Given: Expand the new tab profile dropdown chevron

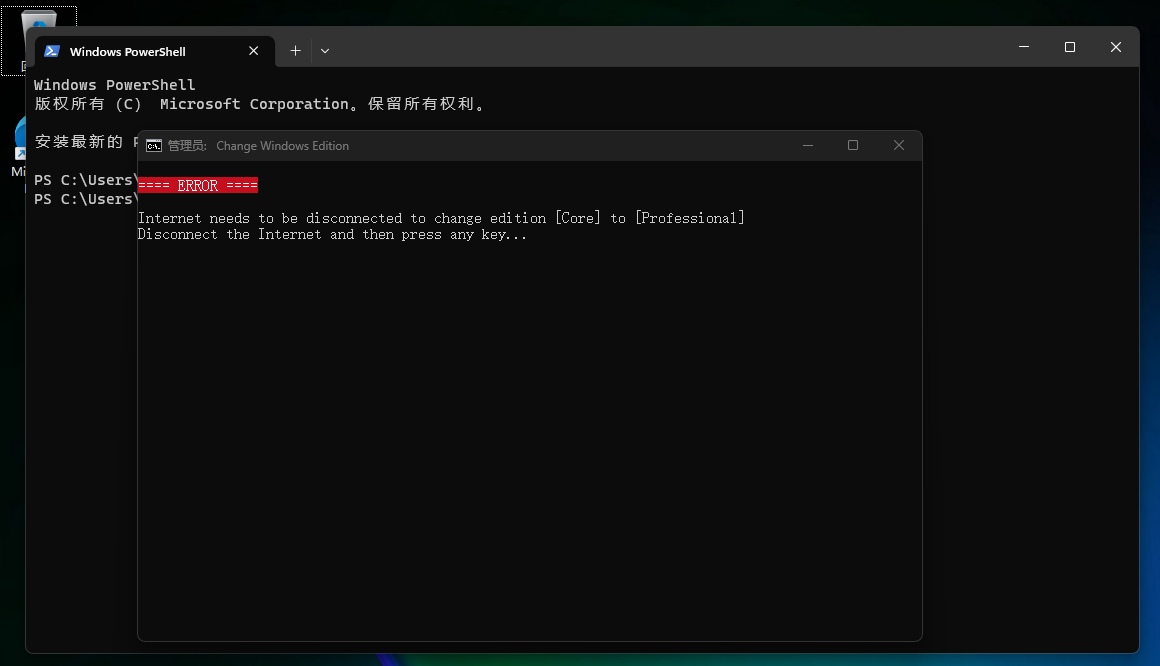Looking at the screenshot, I should [x=325, y=51].
